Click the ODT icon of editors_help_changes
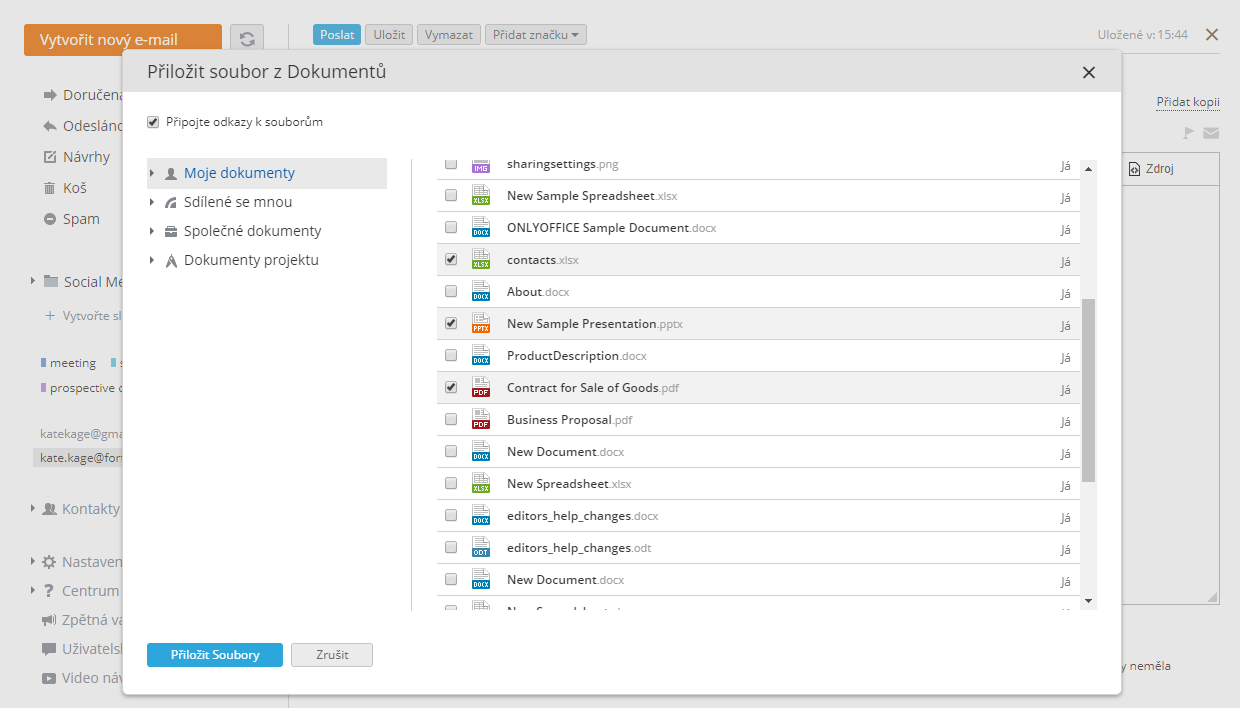 481,548
